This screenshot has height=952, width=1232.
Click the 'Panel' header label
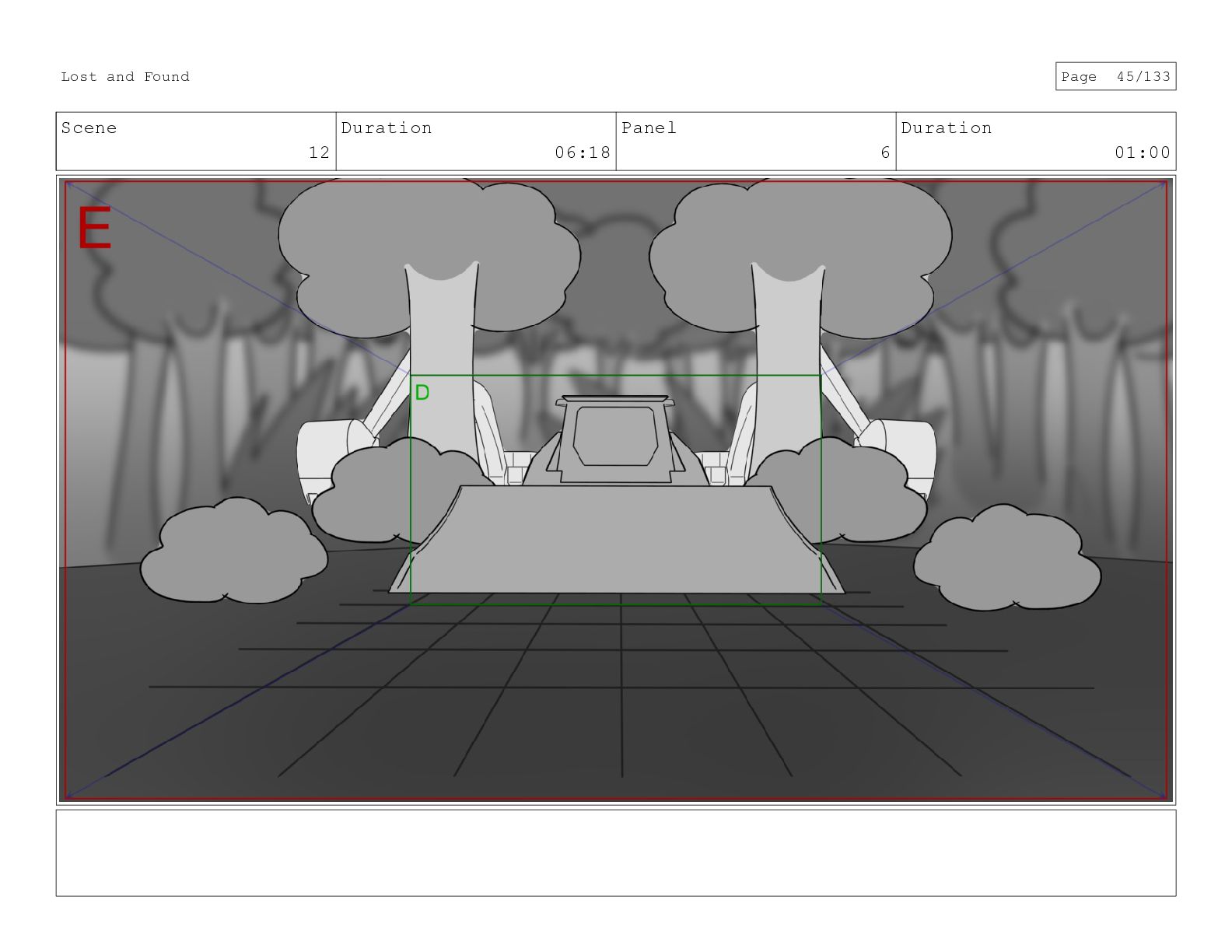pos(649,128)
